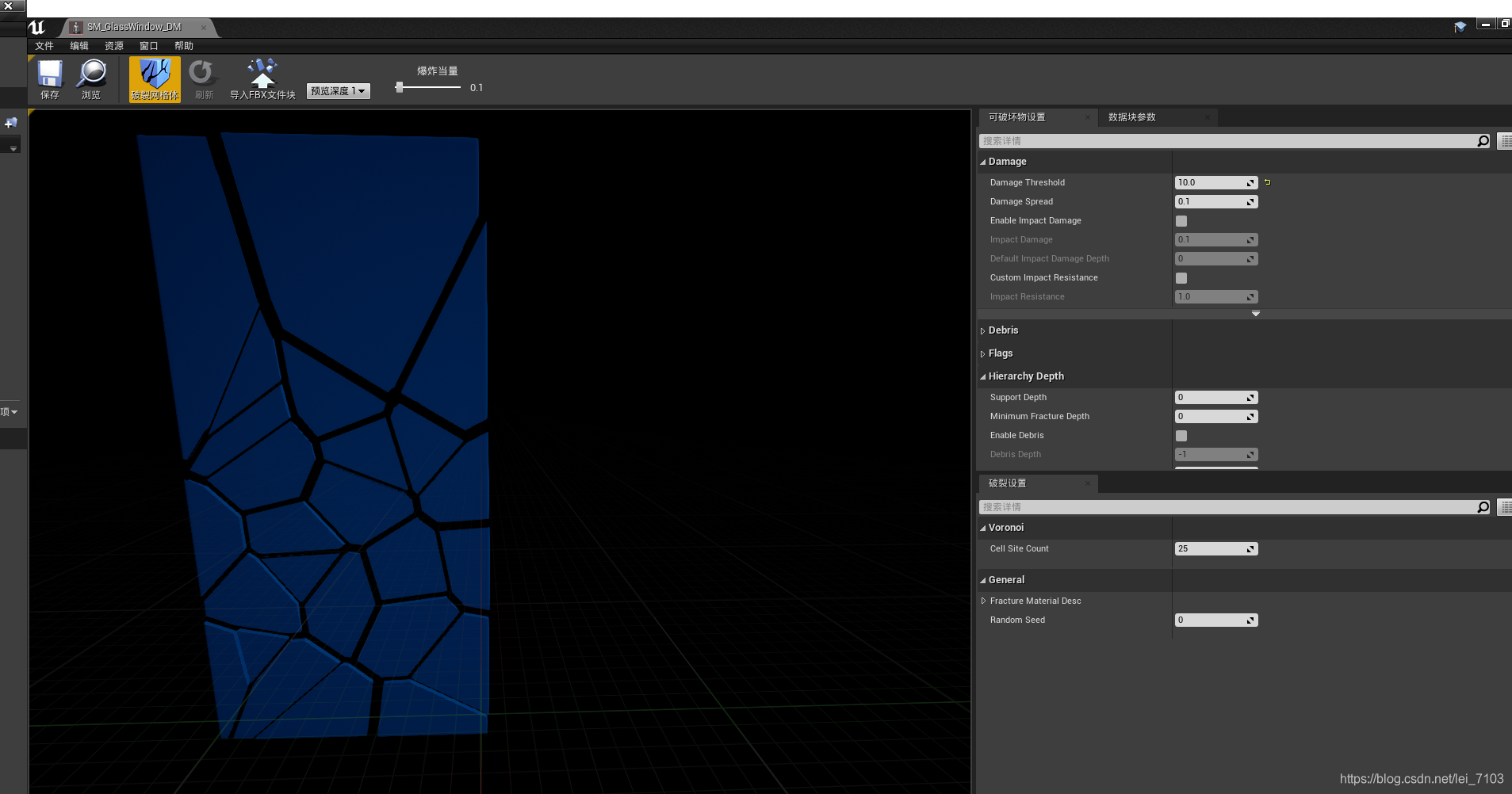Open the 预览深度 1 dropdown
The height and width of the screenshot is (794, 1512).
pyautogui.click(x=339, y=91)
